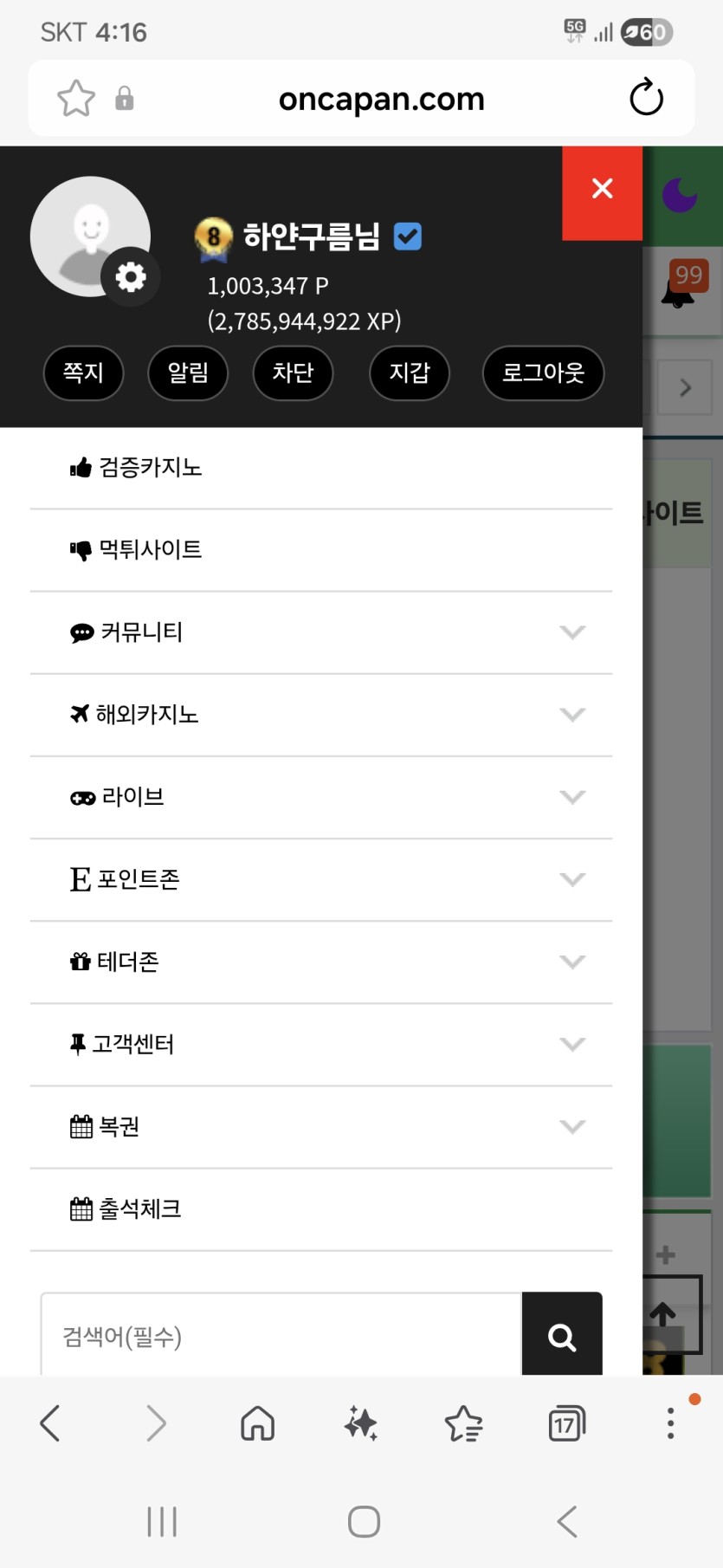Open the browser AI sparkle assistant icon

tap(361, 1423)
